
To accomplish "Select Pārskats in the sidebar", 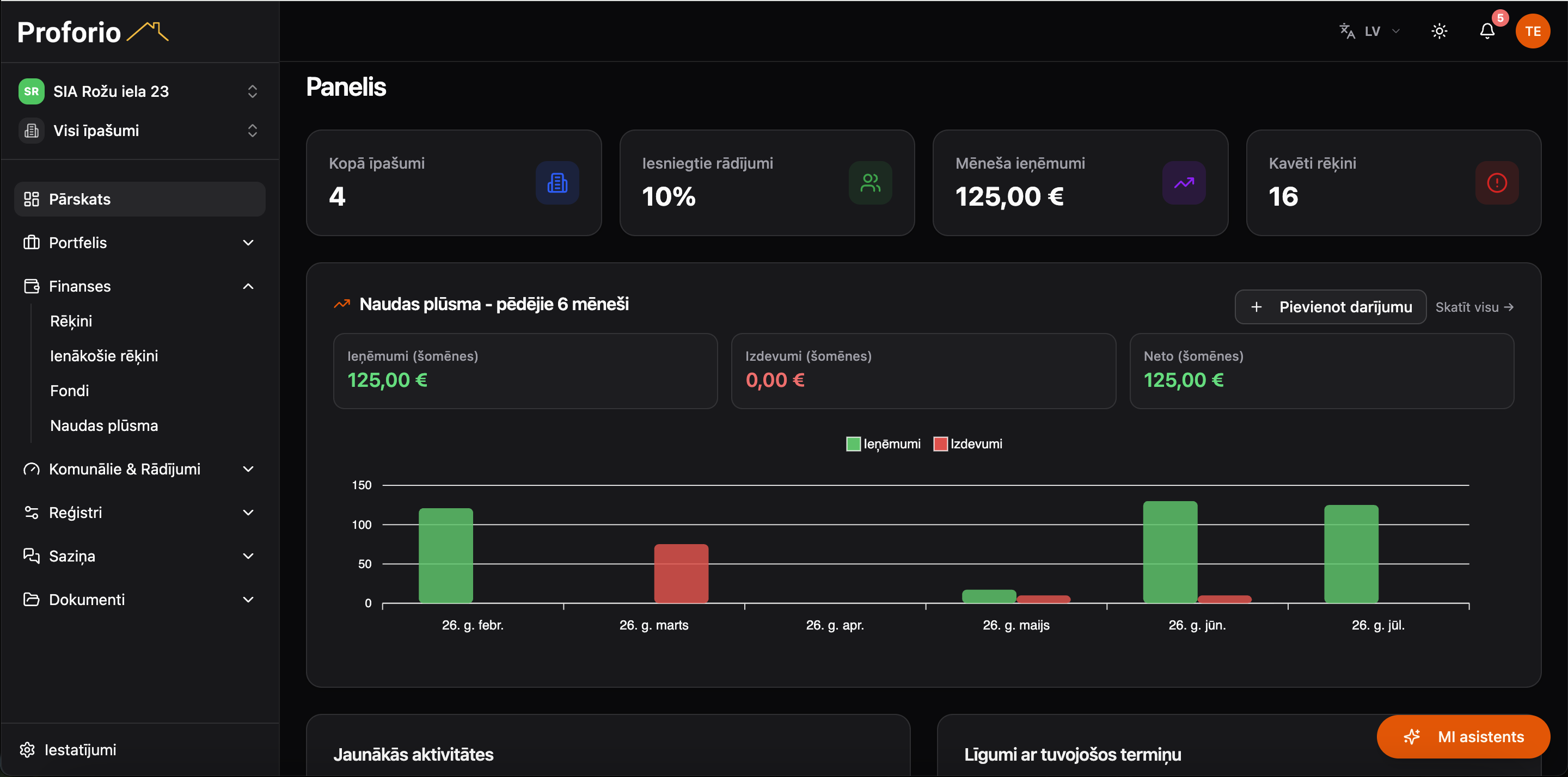I will pyautogui.click(x=139, y=199).
